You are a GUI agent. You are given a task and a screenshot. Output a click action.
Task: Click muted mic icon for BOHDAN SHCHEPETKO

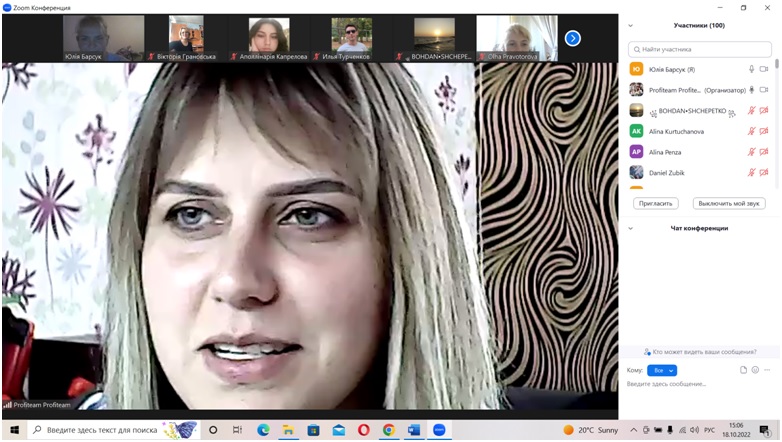(751, 111)
